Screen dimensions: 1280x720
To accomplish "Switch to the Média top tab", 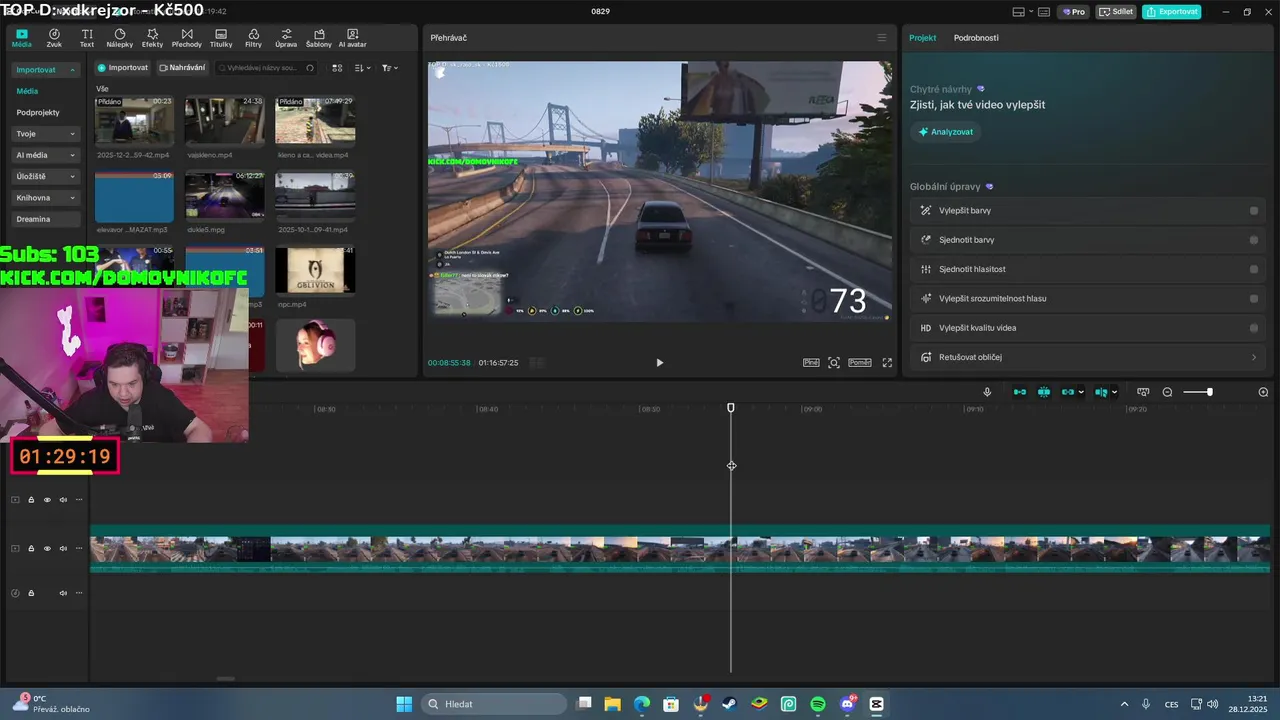I will click(x=21, y=38).
